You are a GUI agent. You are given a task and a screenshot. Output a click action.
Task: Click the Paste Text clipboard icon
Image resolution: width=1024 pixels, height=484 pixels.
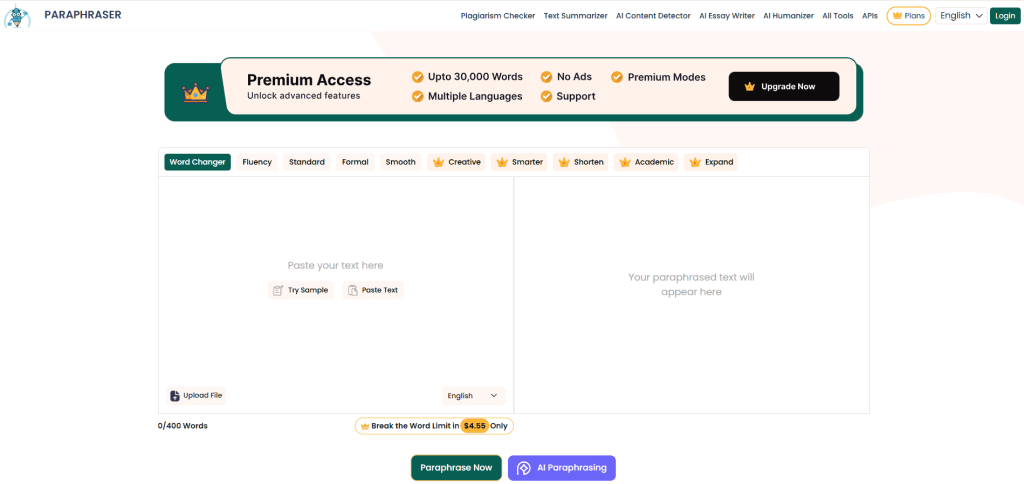click(353, 290)
